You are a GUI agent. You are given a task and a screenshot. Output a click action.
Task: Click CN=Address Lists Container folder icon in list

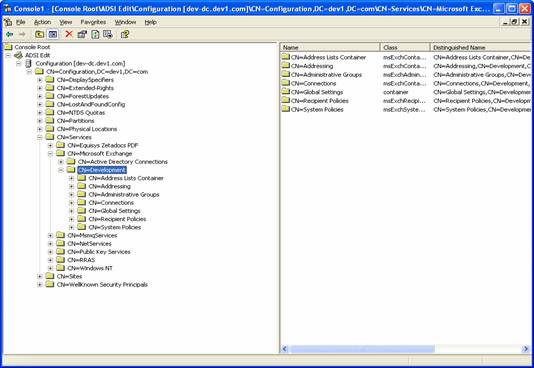click(286, 57)
